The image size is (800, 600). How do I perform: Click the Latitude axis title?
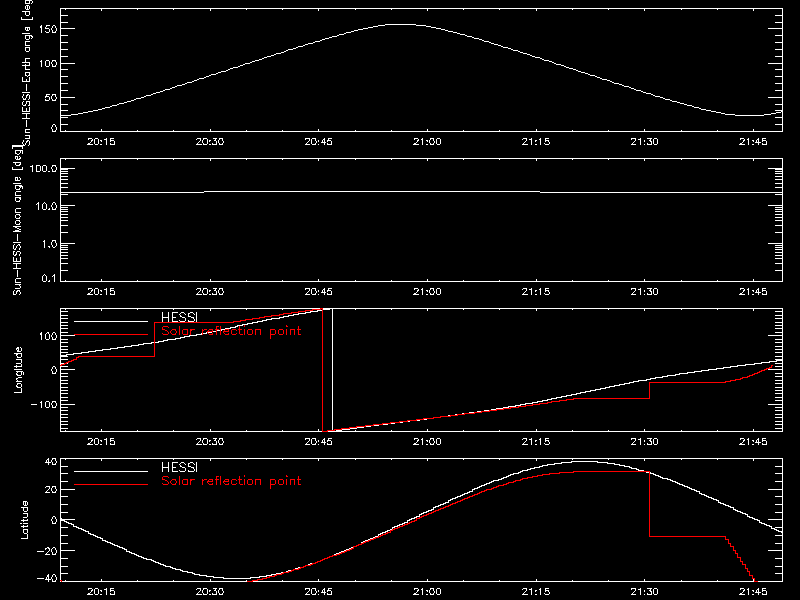pyautogui.click(x=24, y=520)
